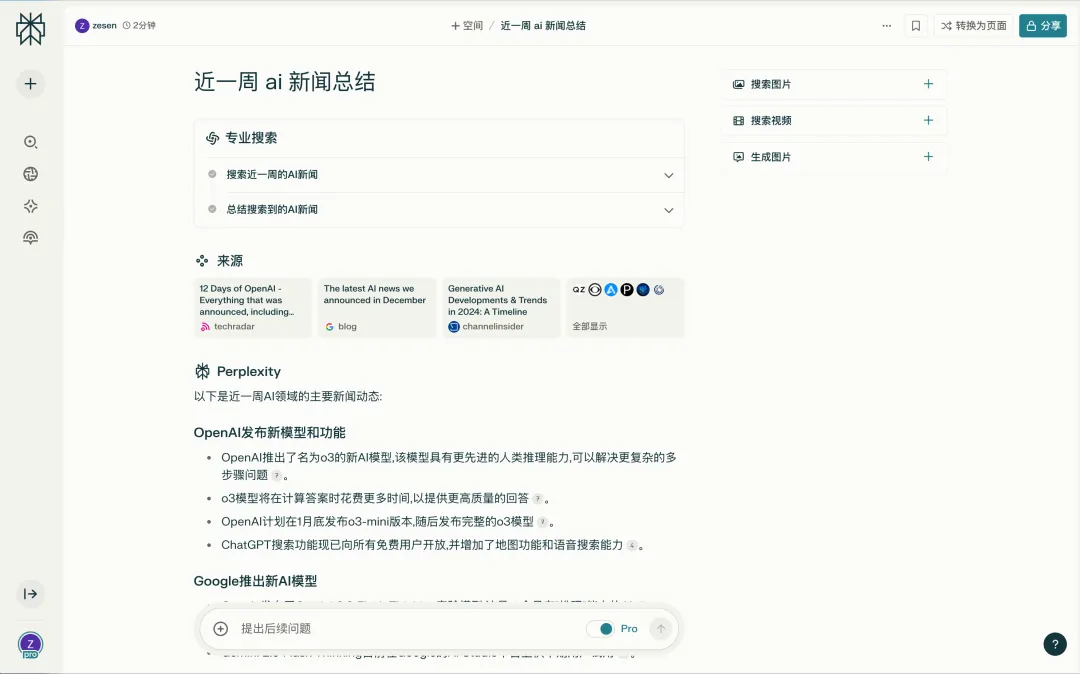1080x674 pixels.
Task: Open the help question mark button
Action: [1055, 644]
